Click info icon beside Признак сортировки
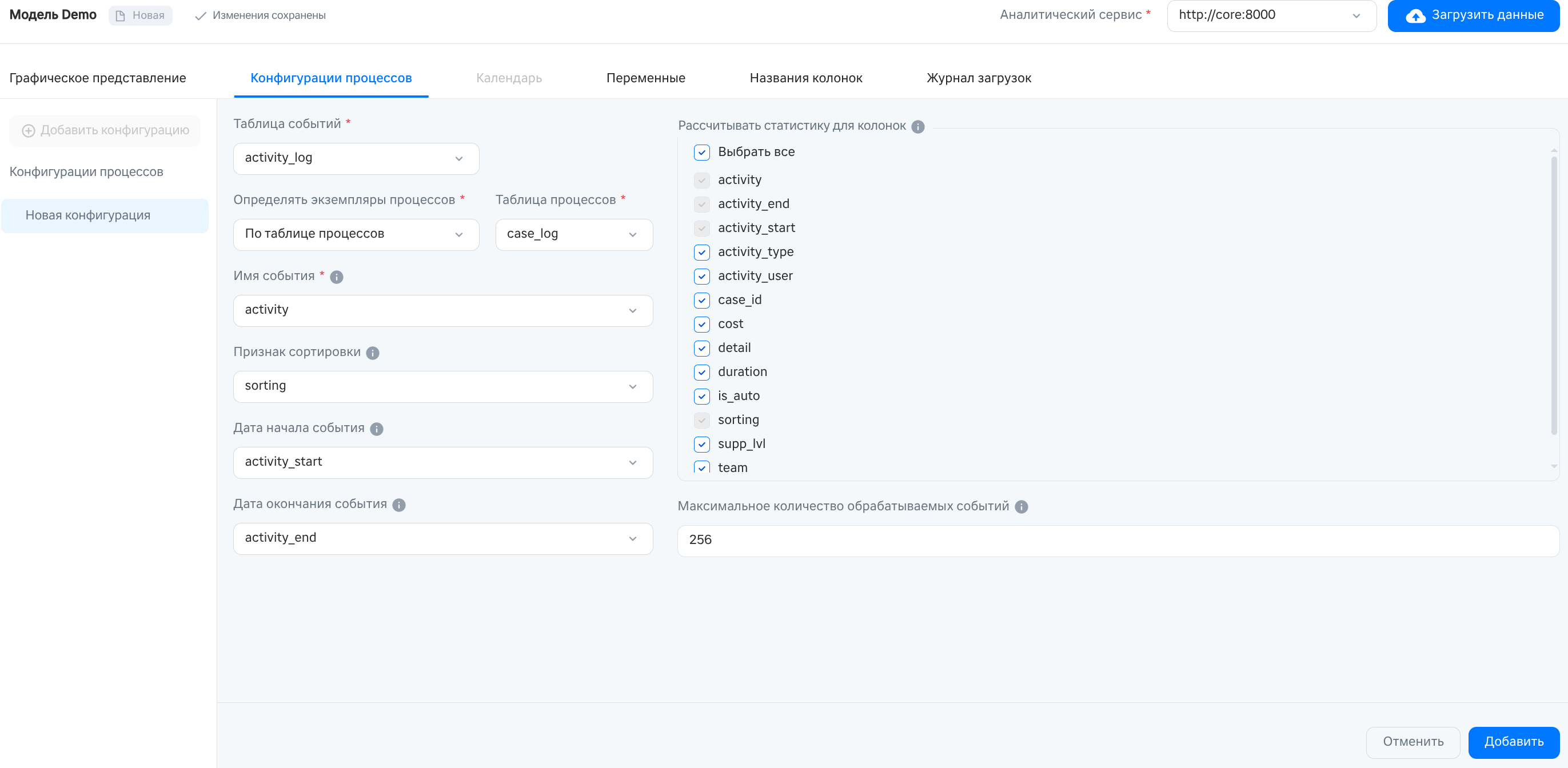 pyautogui.click(x=373, y=353)
